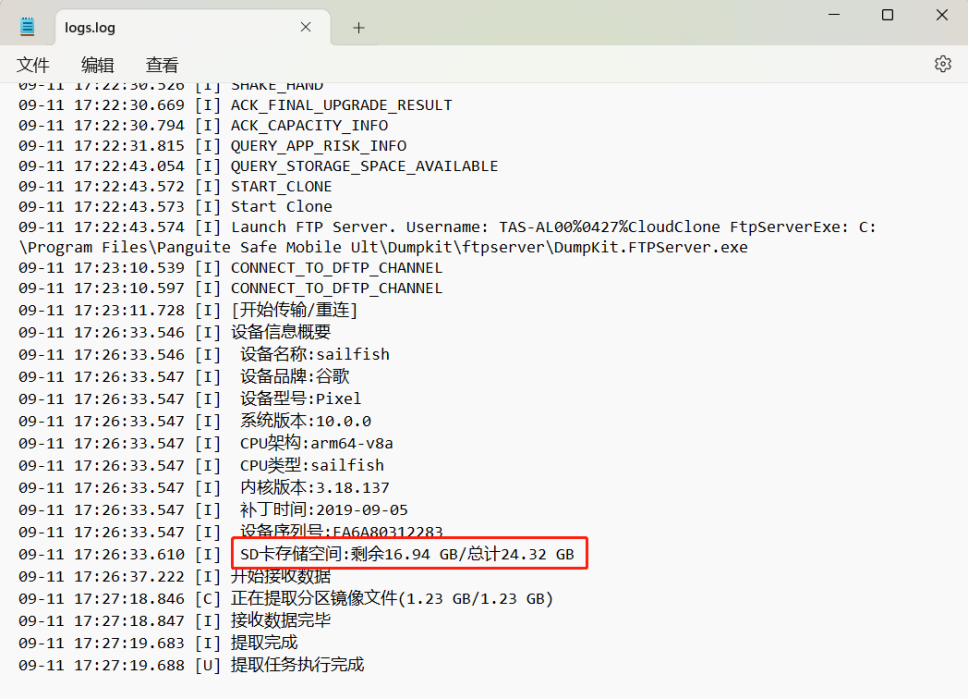Open the 文件 menu

click(x=33, y=64)
